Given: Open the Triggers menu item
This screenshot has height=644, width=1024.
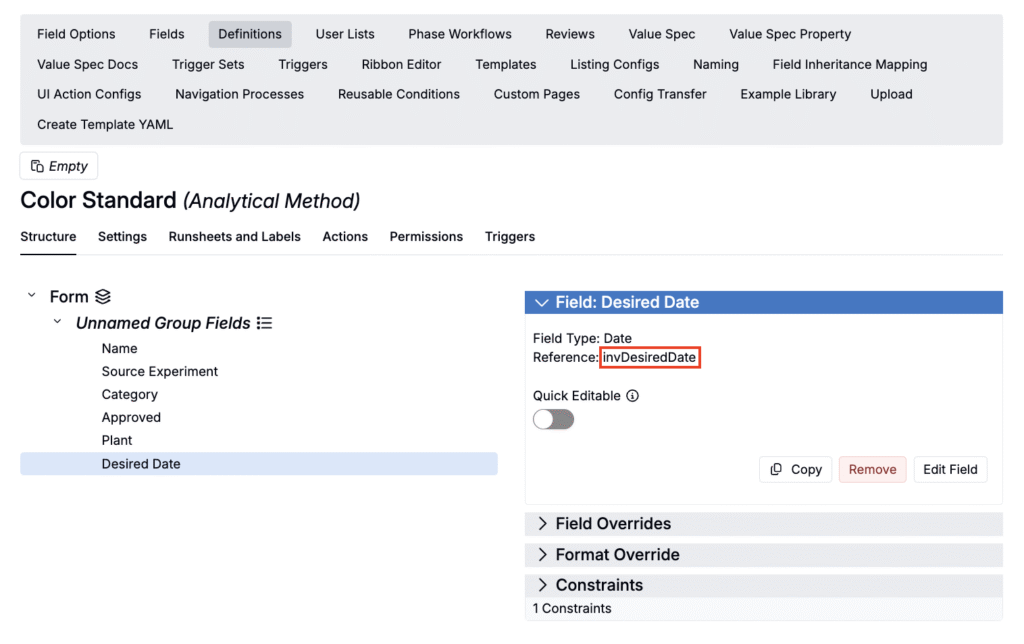Looking at the screenshot, I should 303,64.
